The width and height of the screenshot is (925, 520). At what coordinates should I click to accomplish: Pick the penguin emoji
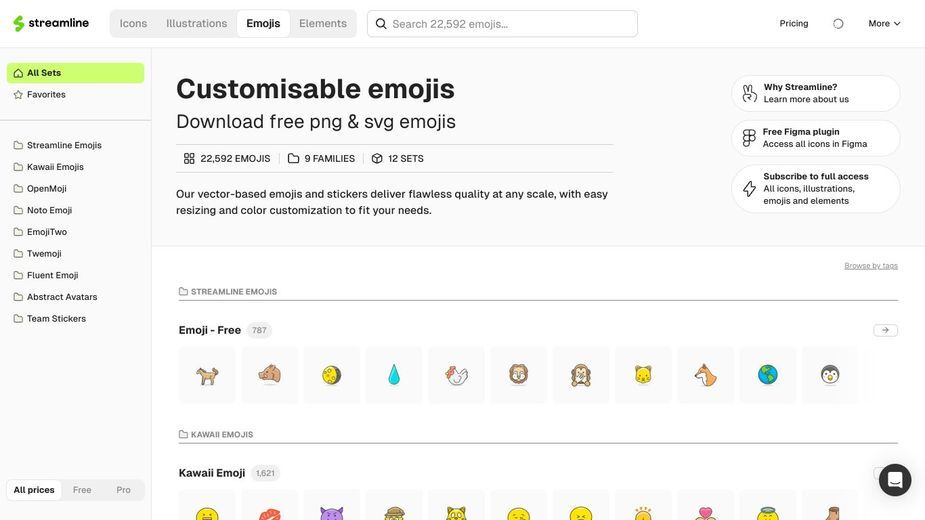click(829, 375)
